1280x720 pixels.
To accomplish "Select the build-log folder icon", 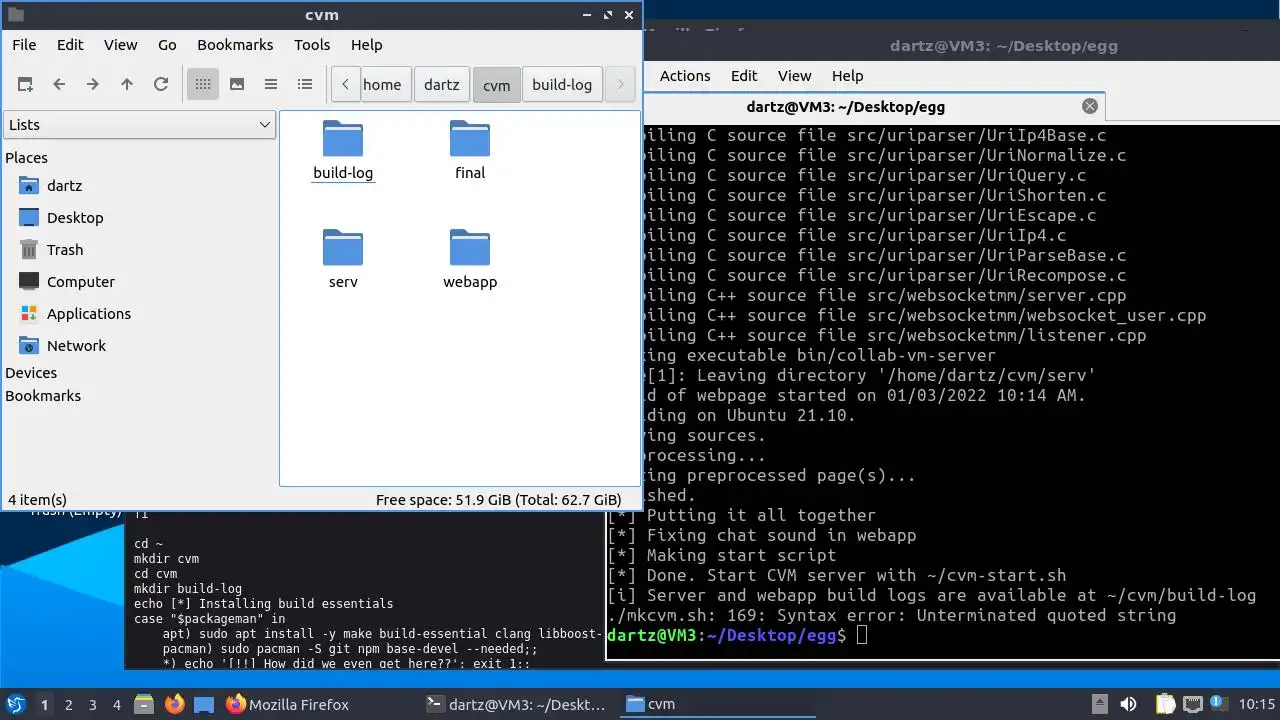I will (343, 139).
